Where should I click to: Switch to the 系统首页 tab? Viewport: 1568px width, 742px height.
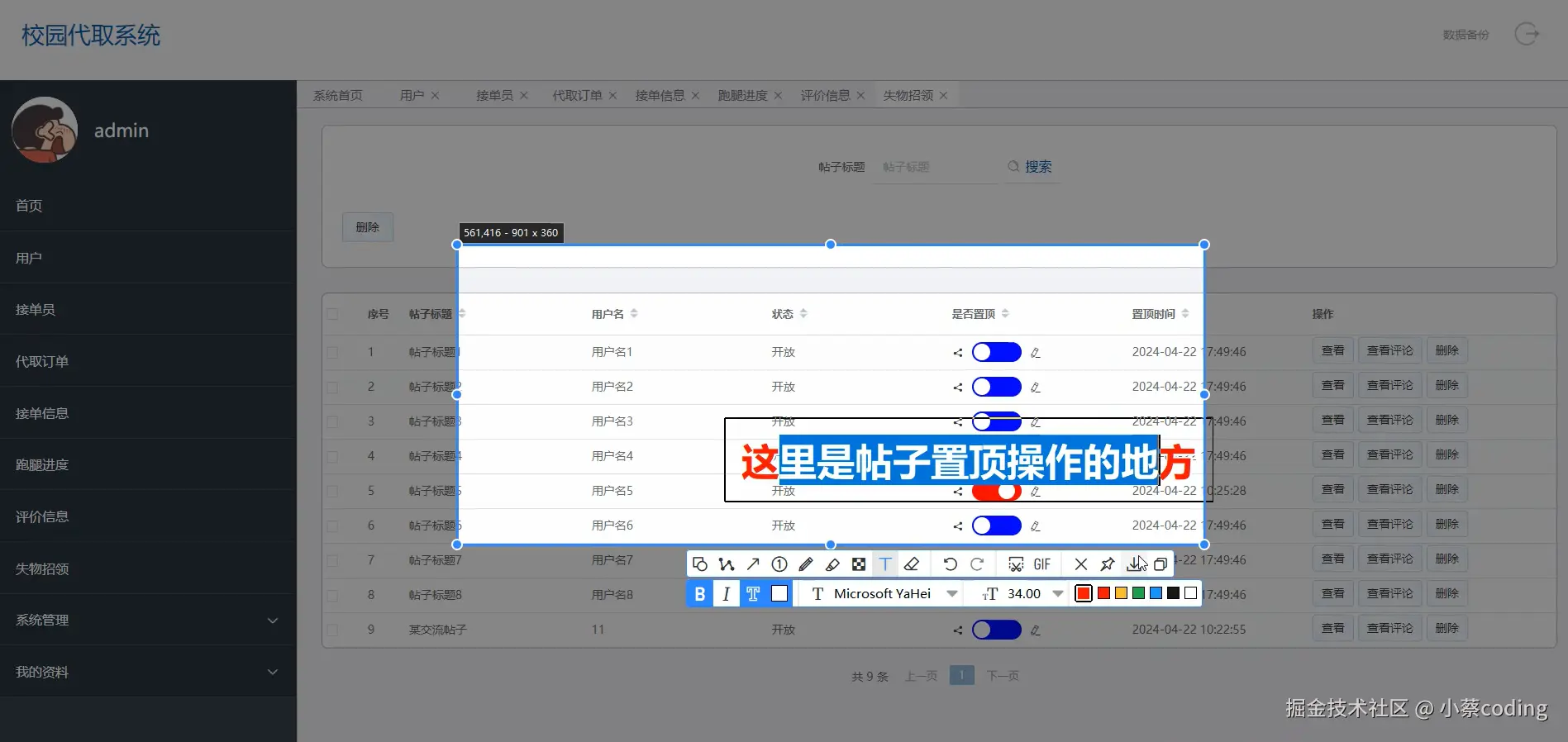pyautogui.click(x=338, y=96)
